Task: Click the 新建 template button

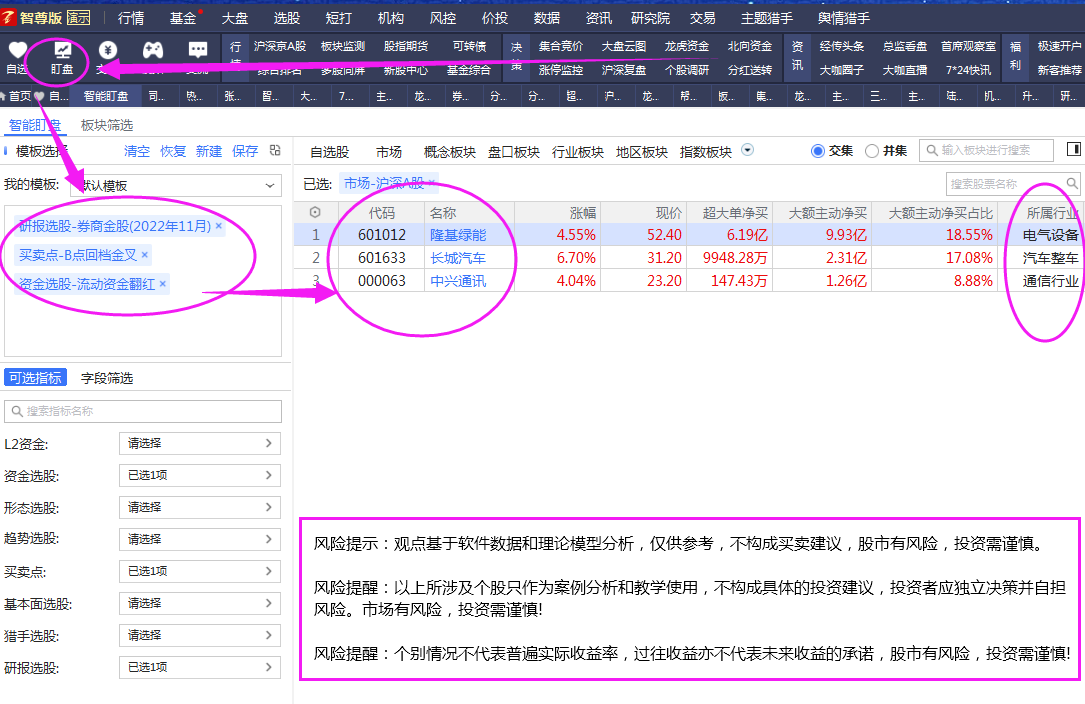Action: 209,151
